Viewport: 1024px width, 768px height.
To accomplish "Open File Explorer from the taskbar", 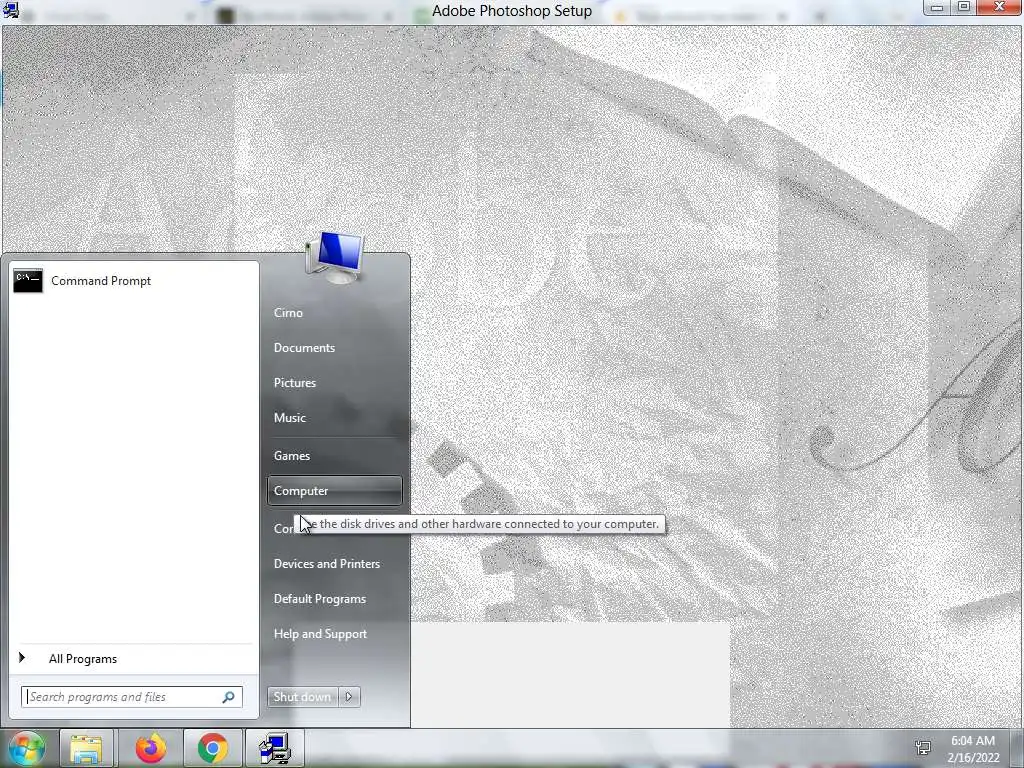I will pyautogui.click(x=87, y=748).
